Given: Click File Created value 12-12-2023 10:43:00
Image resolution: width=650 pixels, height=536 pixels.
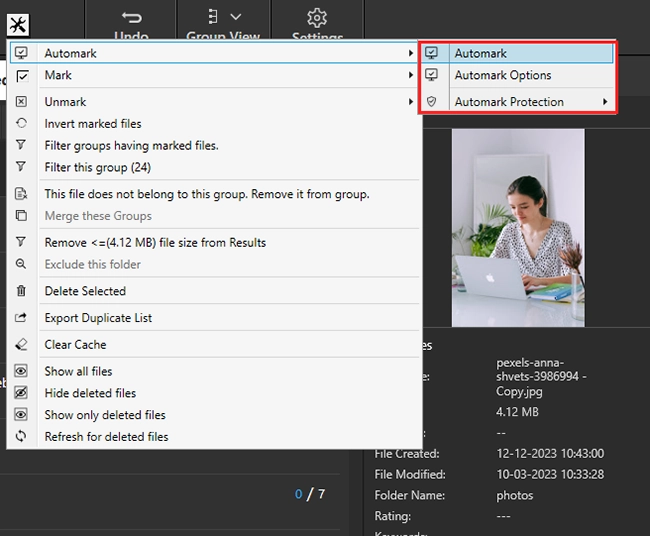Looking at the screenshot, I should 550,453.
